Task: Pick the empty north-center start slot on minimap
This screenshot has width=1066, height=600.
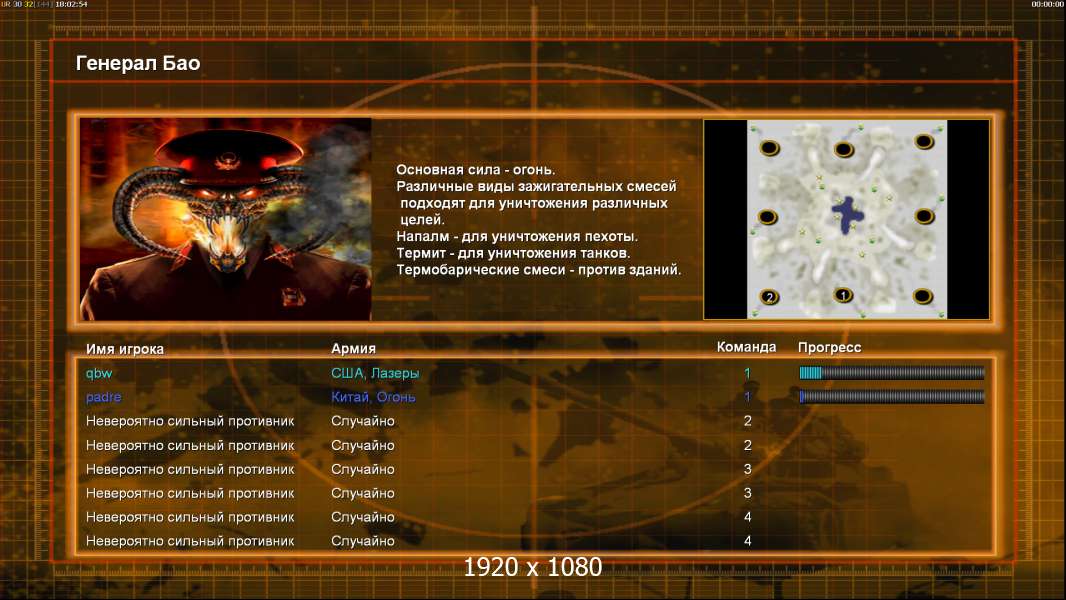Action: (x=844, y=149)
